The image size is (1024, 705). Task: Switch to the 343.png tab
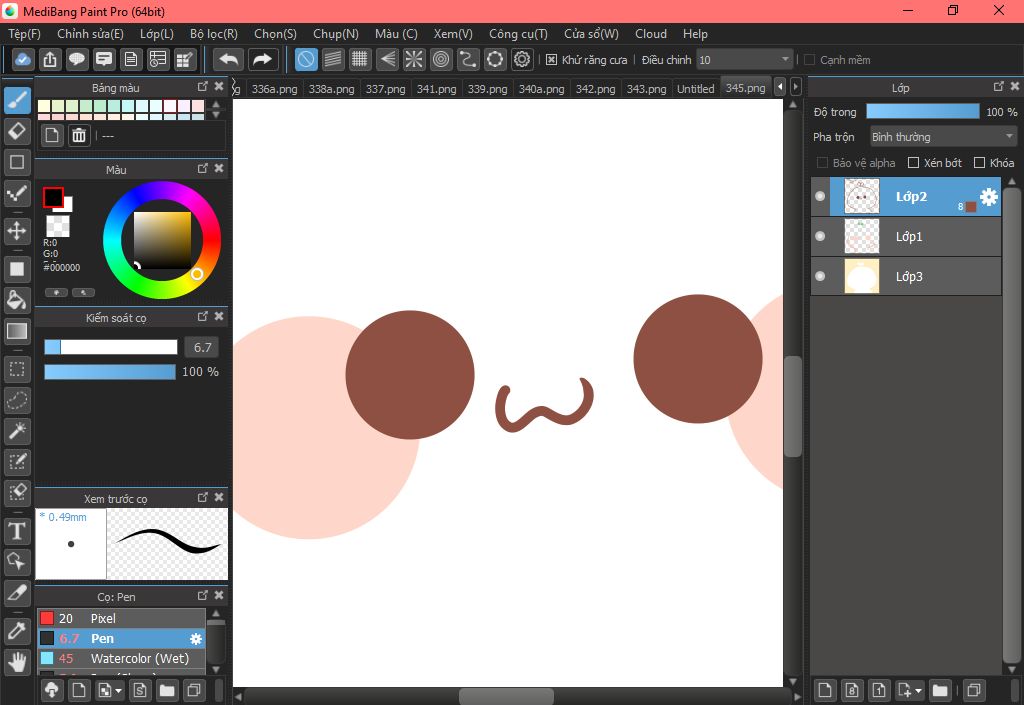(648, 89)
